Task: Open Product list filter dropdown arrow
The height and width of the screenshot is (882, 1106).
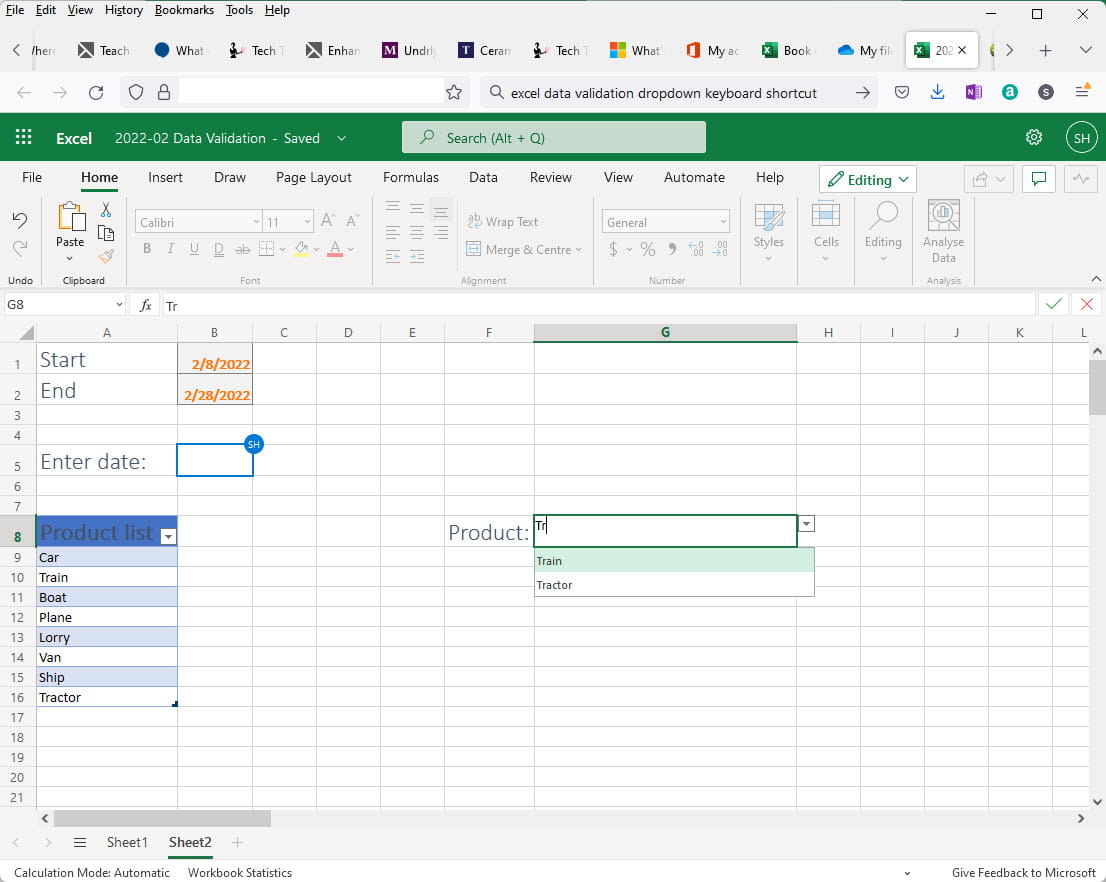Action: click(x=168, y=536)
